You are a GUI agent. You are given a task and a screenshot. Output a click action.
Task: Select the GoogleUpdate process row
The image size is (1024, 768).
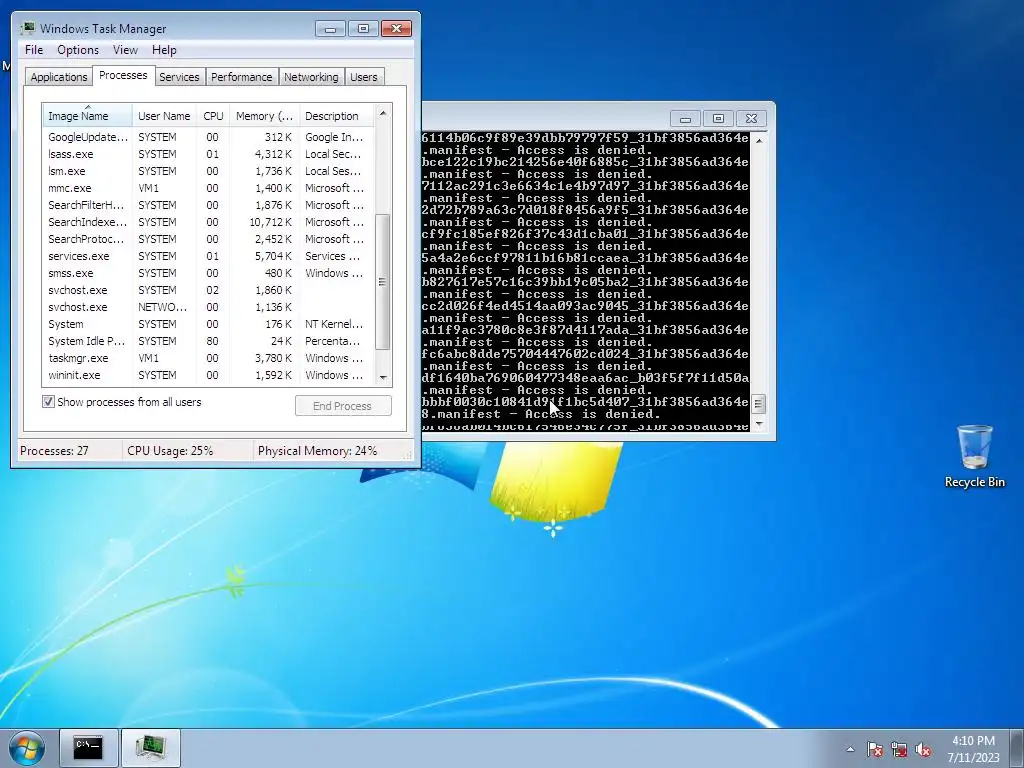tap(209, 137)
